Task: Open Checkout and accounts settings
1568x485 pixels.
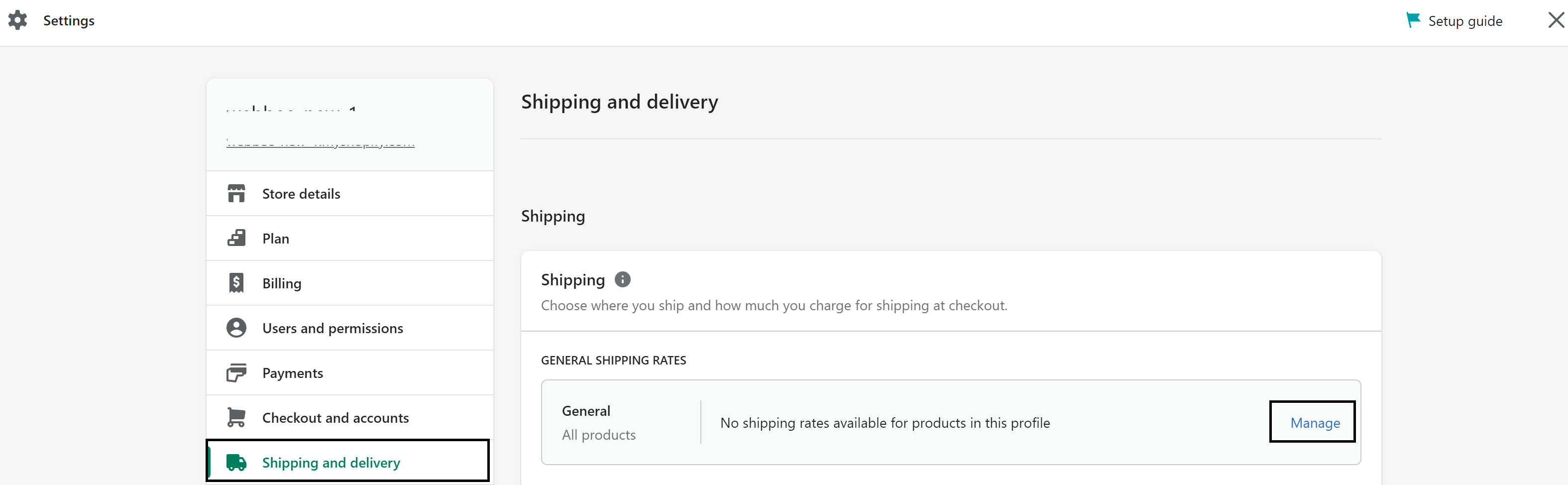Action: click(x=336, y=418)
